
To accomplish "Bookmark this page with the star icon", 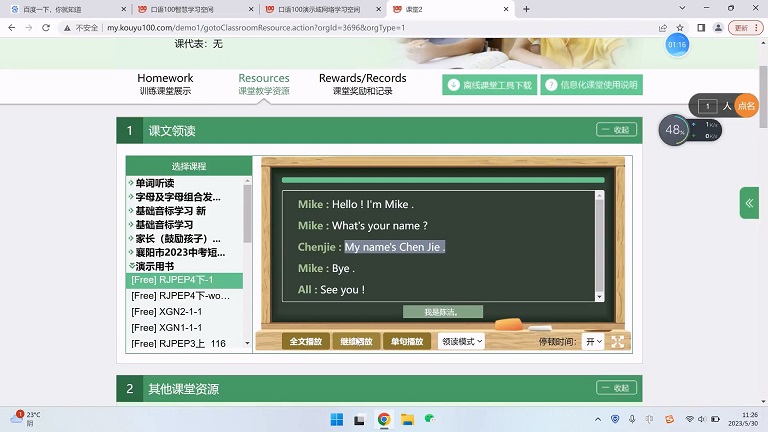I will (x=680, y=27).
